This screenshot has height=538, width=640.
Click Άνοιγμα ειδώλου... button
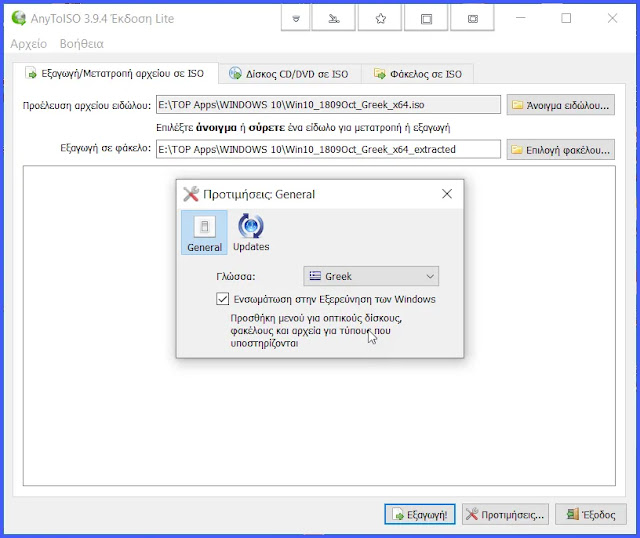coord(560,105)
